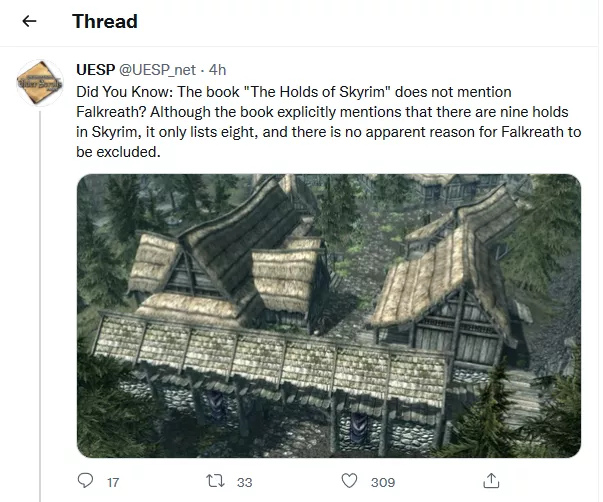Viewport: 603px width, 502px height.
Task: Click the reply count 17
Action: click(113, 482)
